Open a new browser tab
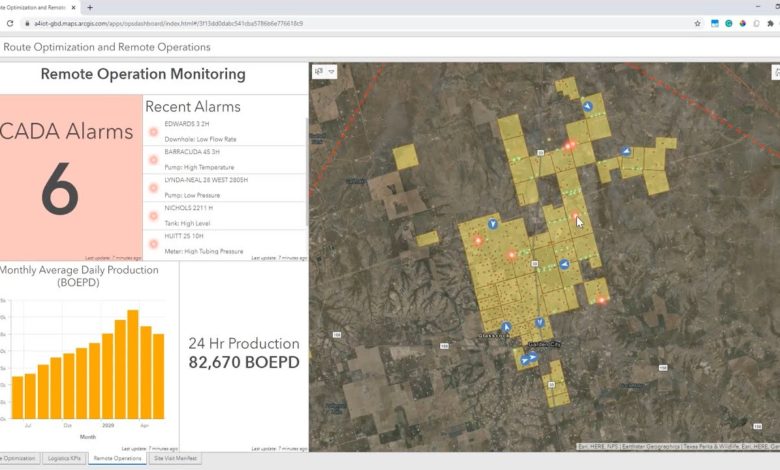 91,7
